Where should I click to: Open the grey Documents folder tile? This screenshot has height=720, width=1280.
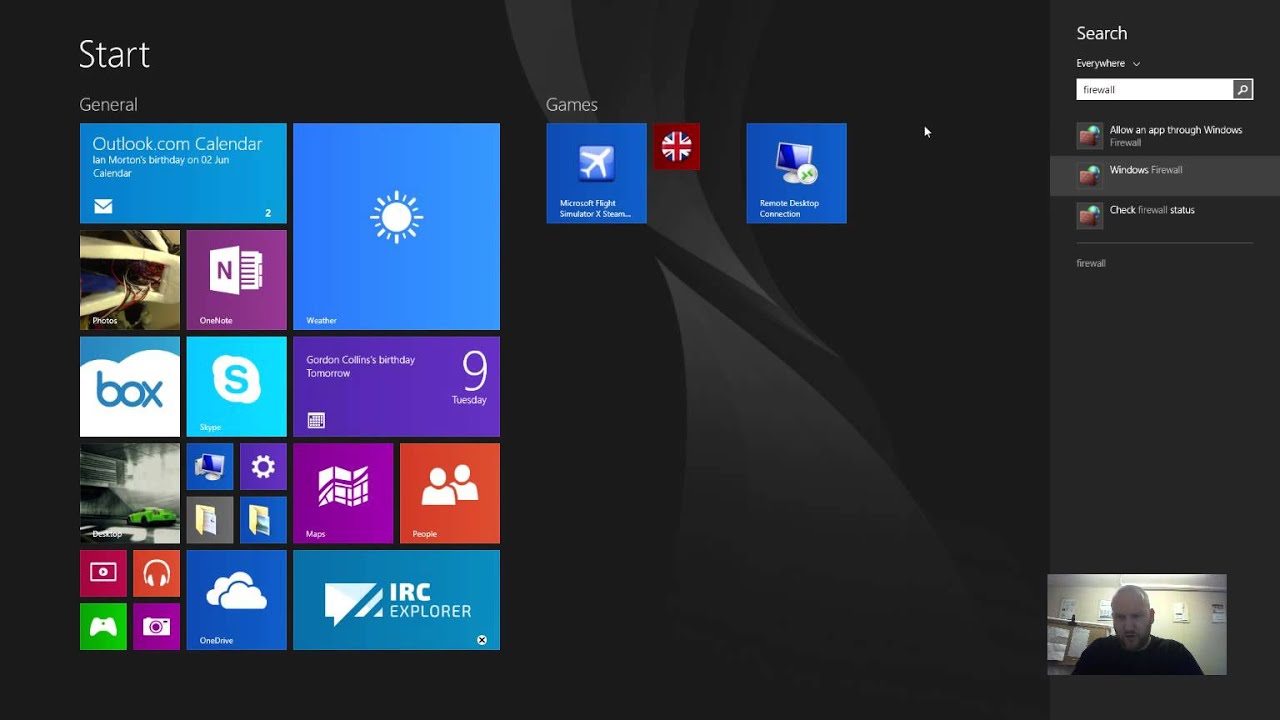(210, 520)
